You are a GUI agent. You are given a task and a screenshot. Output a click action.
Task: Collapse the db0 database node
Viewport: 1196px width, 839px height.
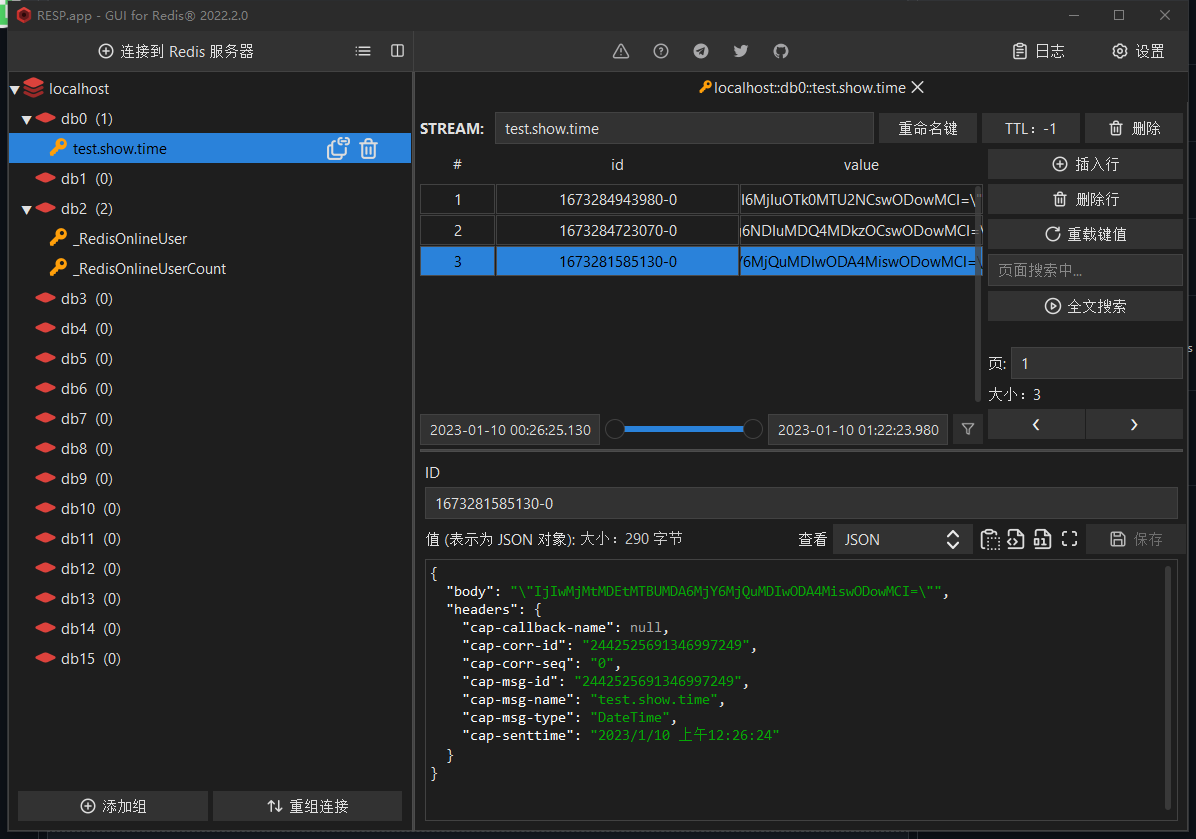click(x=27, y=120)
